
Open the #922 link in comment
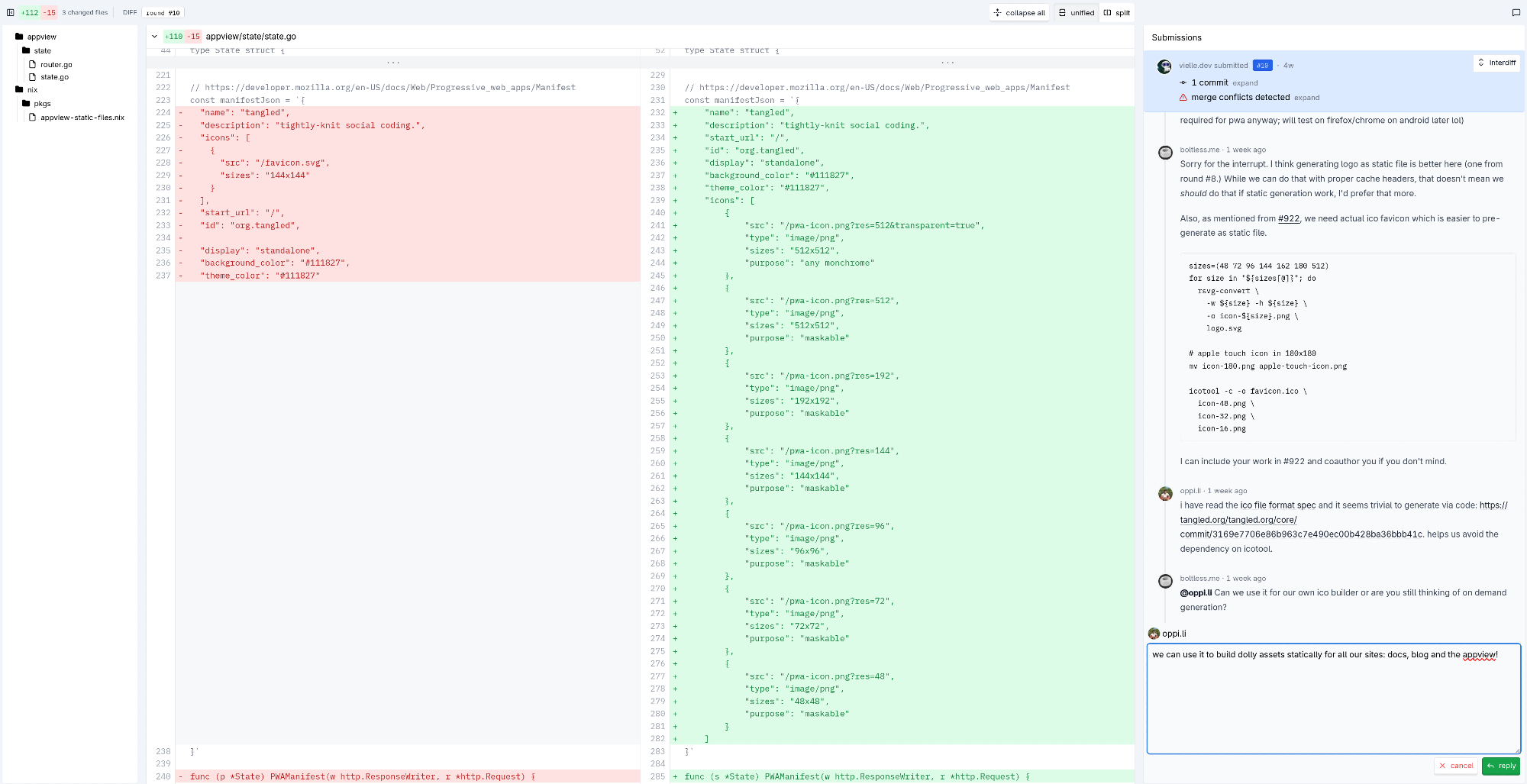(1289, 218)
